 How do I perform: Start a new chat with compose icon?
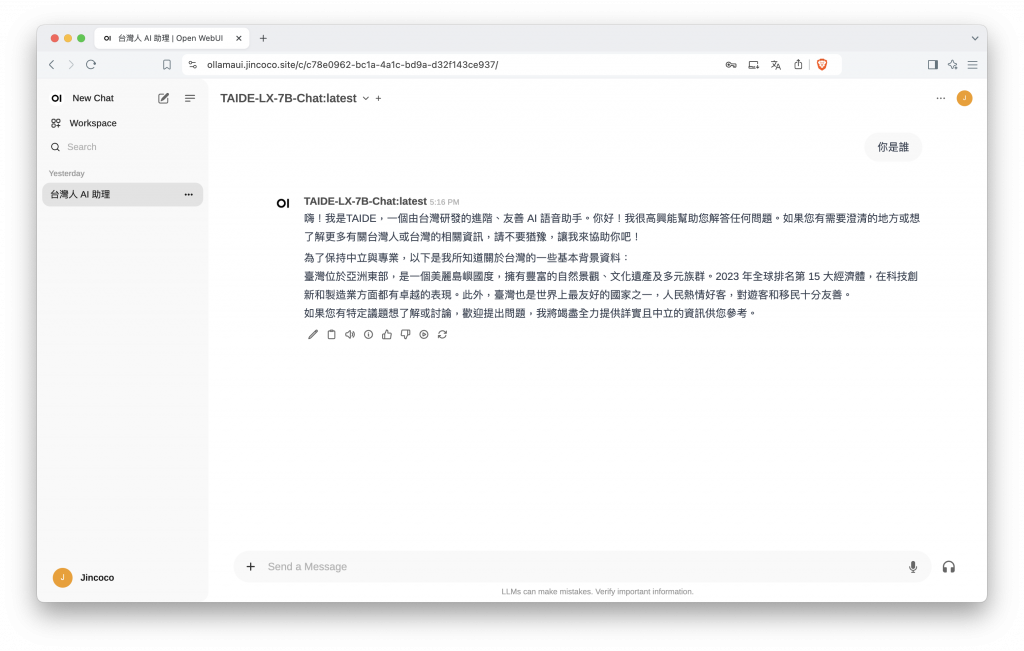point(163,98)
